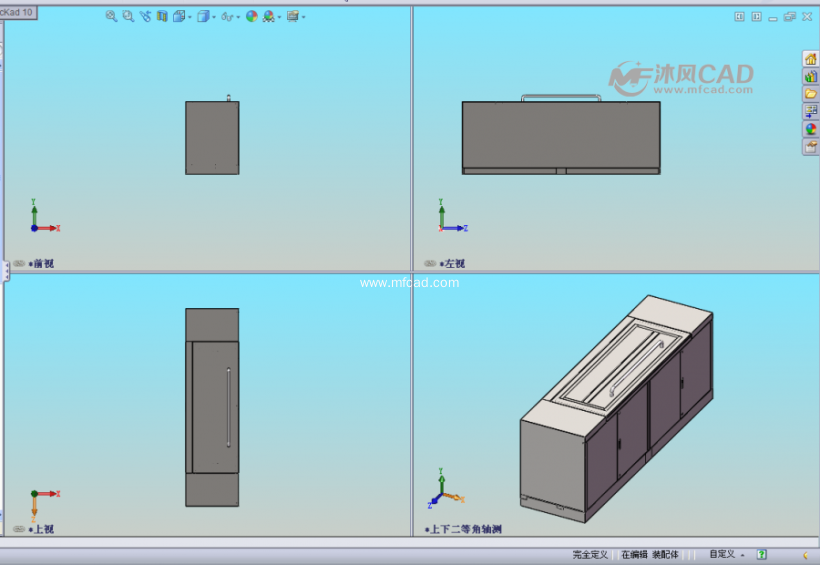The image size is (820, 565).
Task: Restore down the document window
Action: pyautogui.click(x=790, y=17)
